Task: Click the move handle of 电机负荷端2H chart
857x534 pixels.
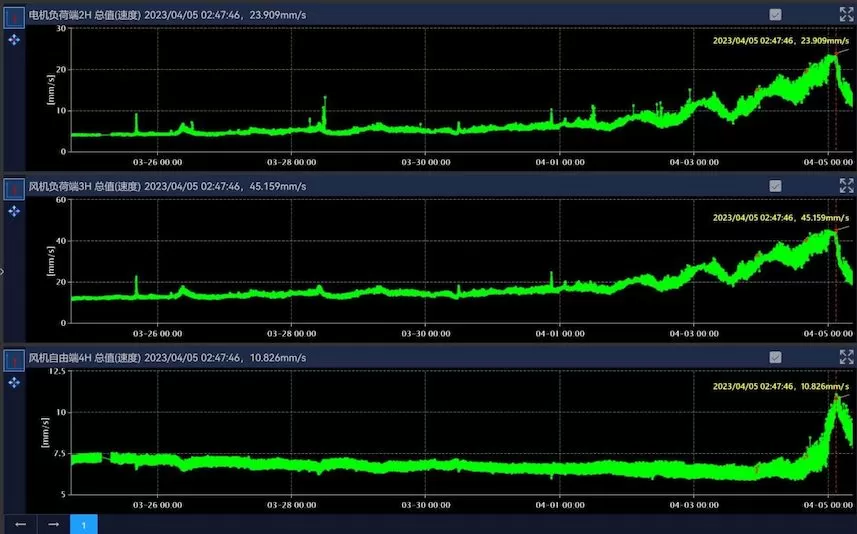Action: point(14,40)
